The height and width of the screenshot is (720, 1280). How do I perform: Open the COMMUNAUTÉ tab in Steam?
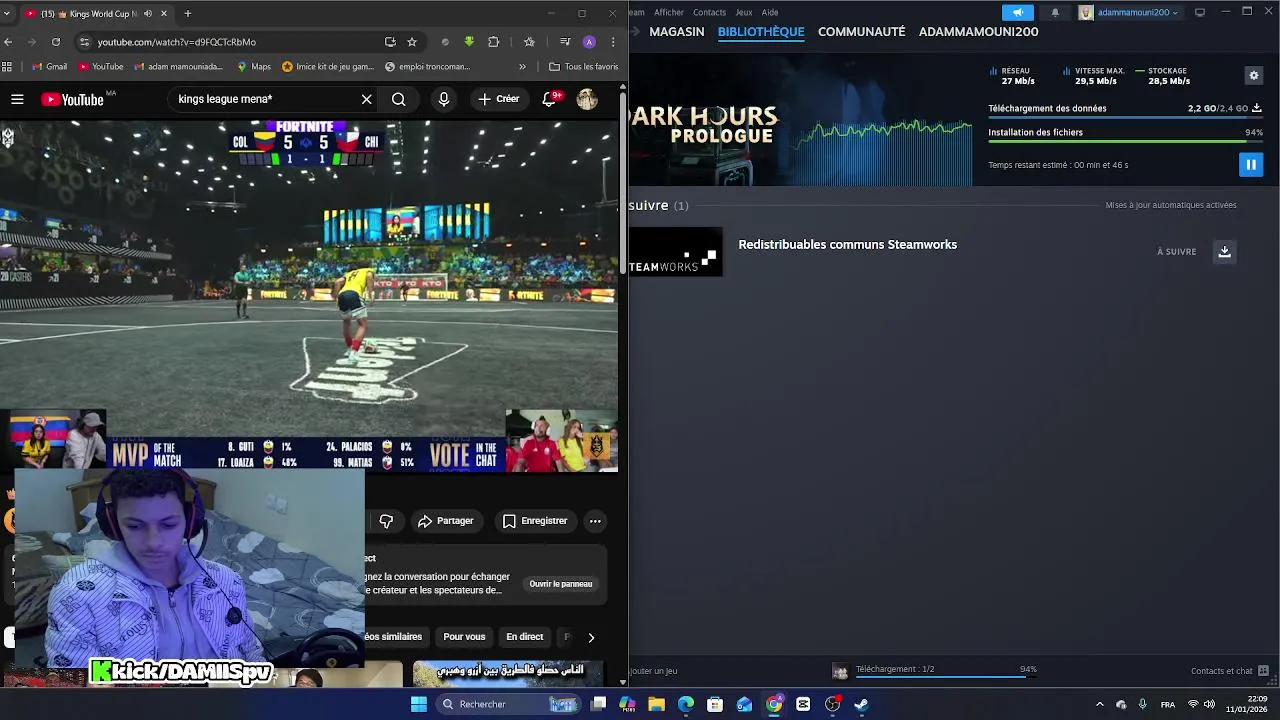[862, 32]
